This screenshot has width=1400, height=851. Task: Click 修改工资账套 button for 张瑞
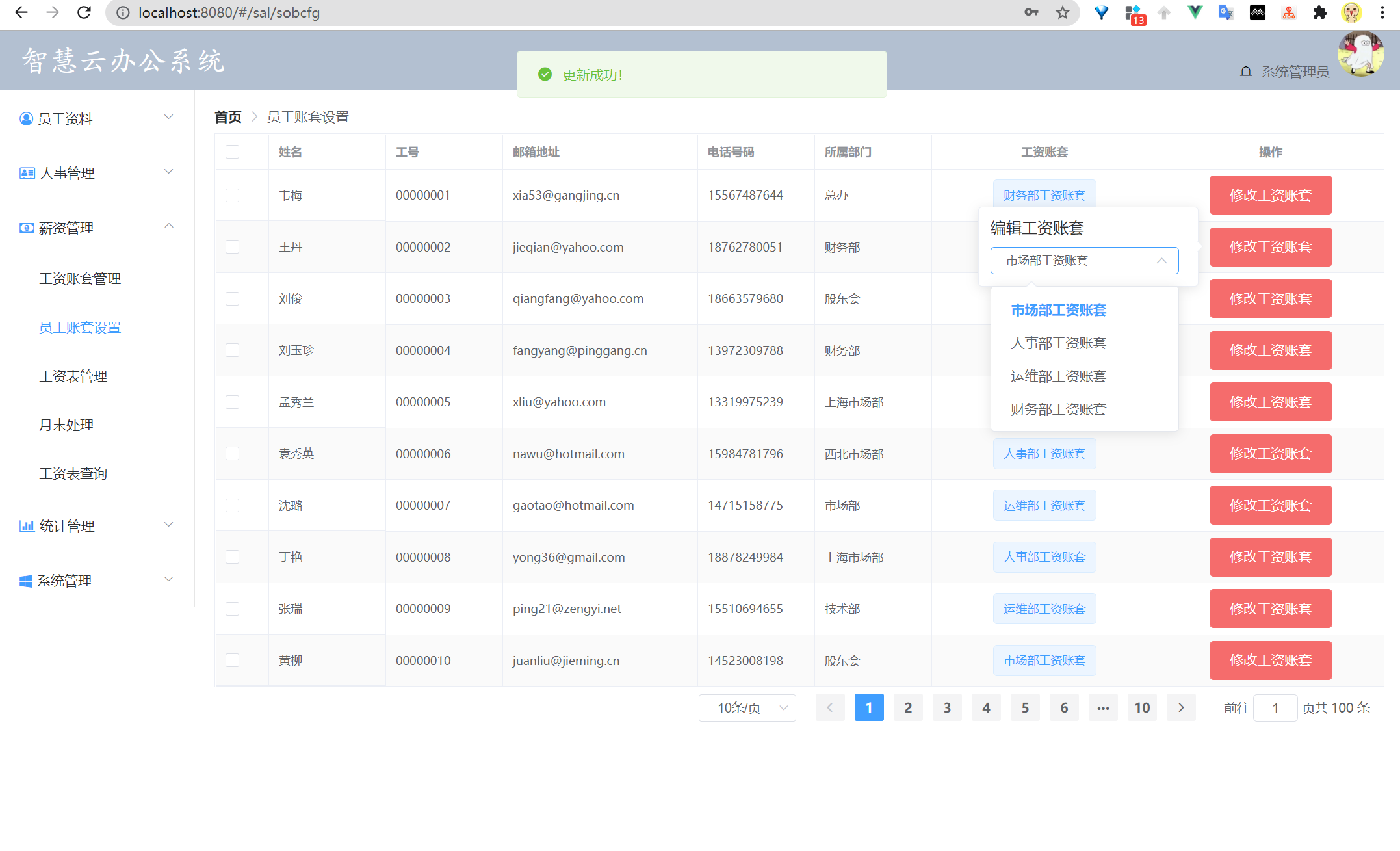pyautogui.click(x=1270, y=609)
